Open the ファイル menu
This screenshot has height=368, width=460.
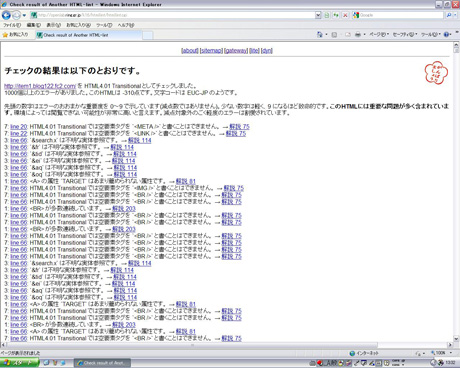point(12,25)
